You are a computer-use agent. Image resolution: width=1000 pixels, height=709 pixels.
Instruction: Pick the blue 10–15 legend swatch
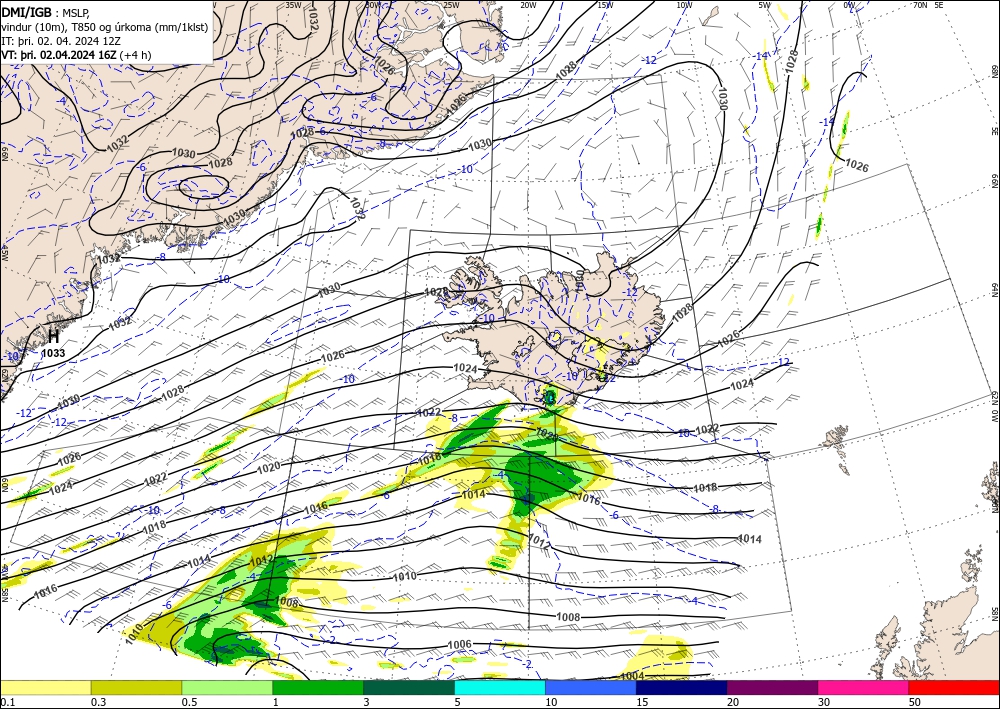(591, 687)
